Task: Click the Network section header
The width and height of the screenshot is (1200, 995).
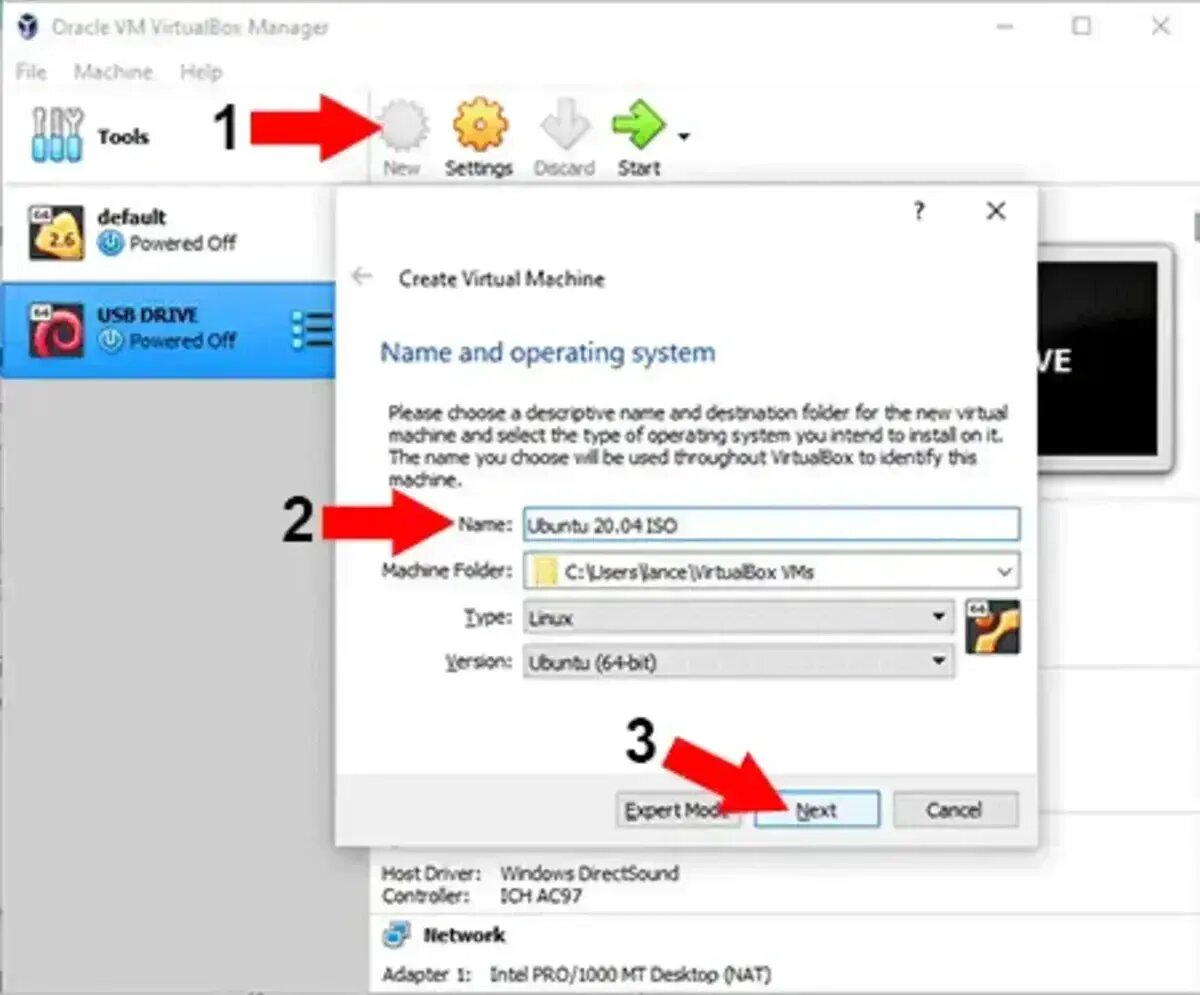Action: pos(464,935)
